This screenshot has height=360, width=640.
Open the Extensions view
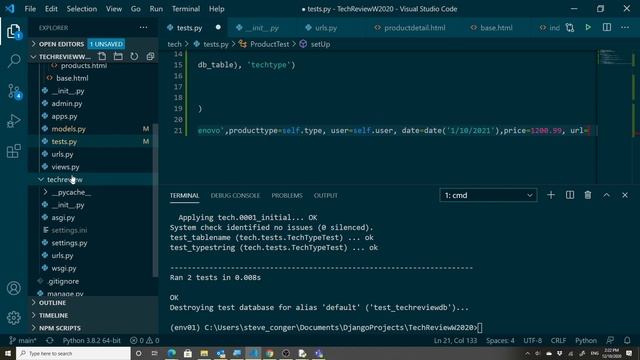tap(14, 151)
